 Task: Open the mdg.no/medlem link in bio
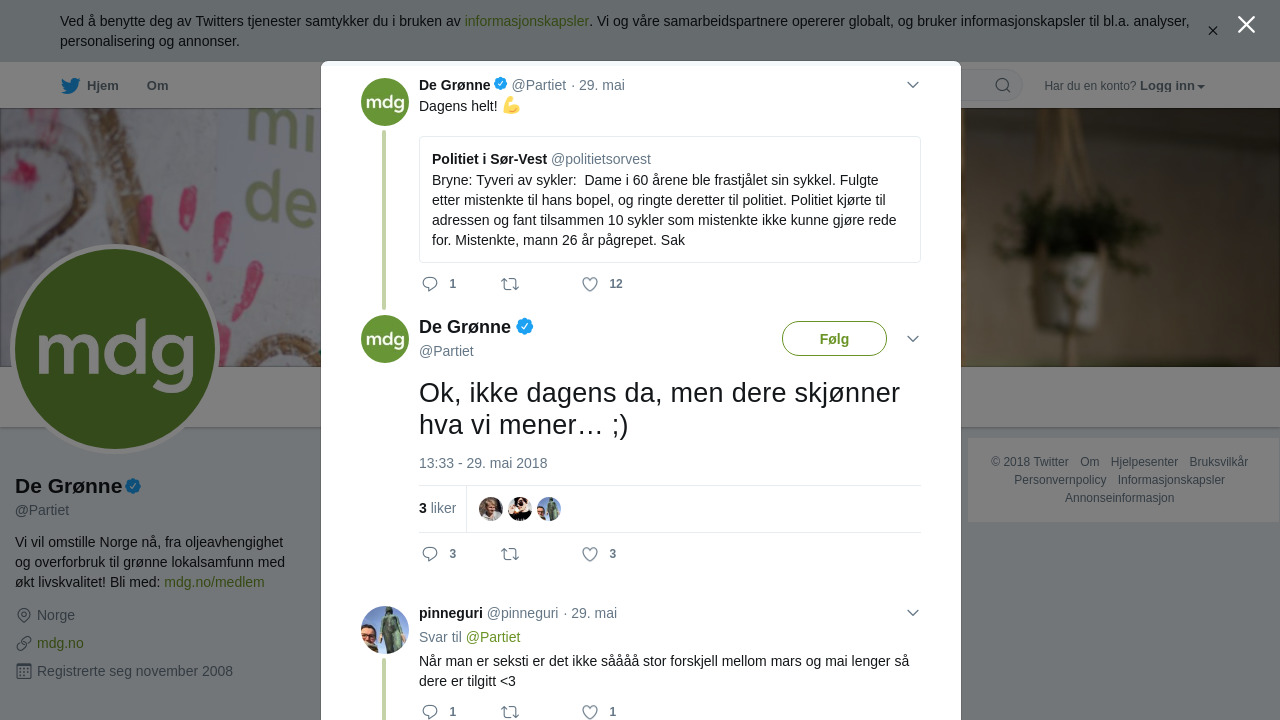click(x=214, y=582)
